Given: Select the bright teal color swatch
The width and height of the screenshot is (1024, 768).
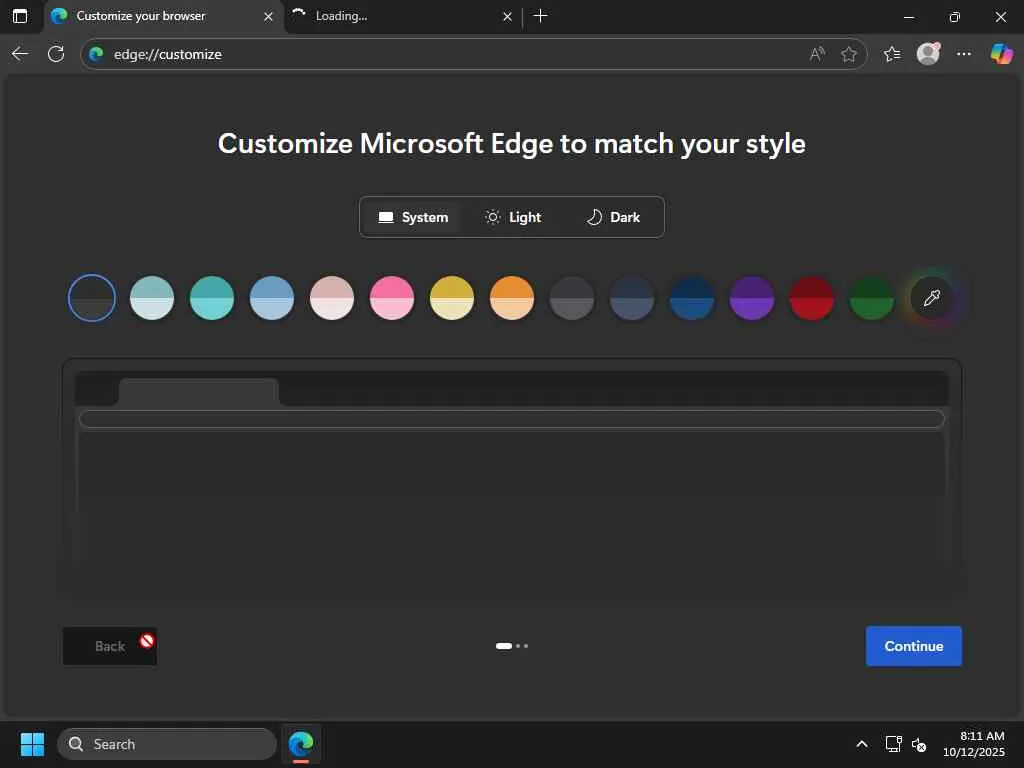Looking at the screenshot, I should point(212,298).
